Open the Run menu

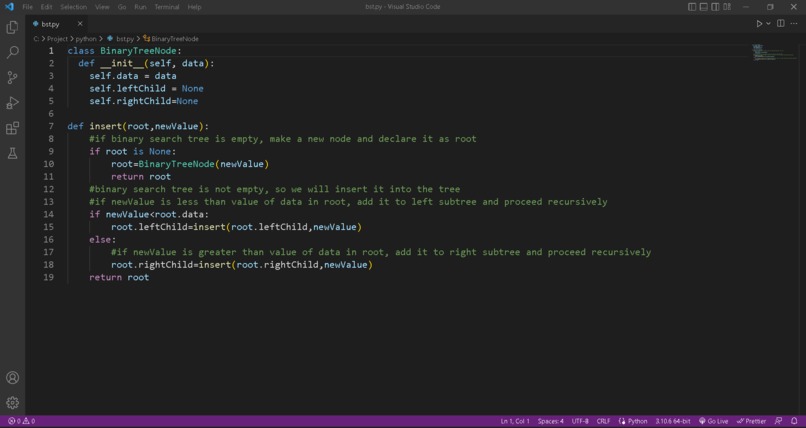tap(140, 7)
